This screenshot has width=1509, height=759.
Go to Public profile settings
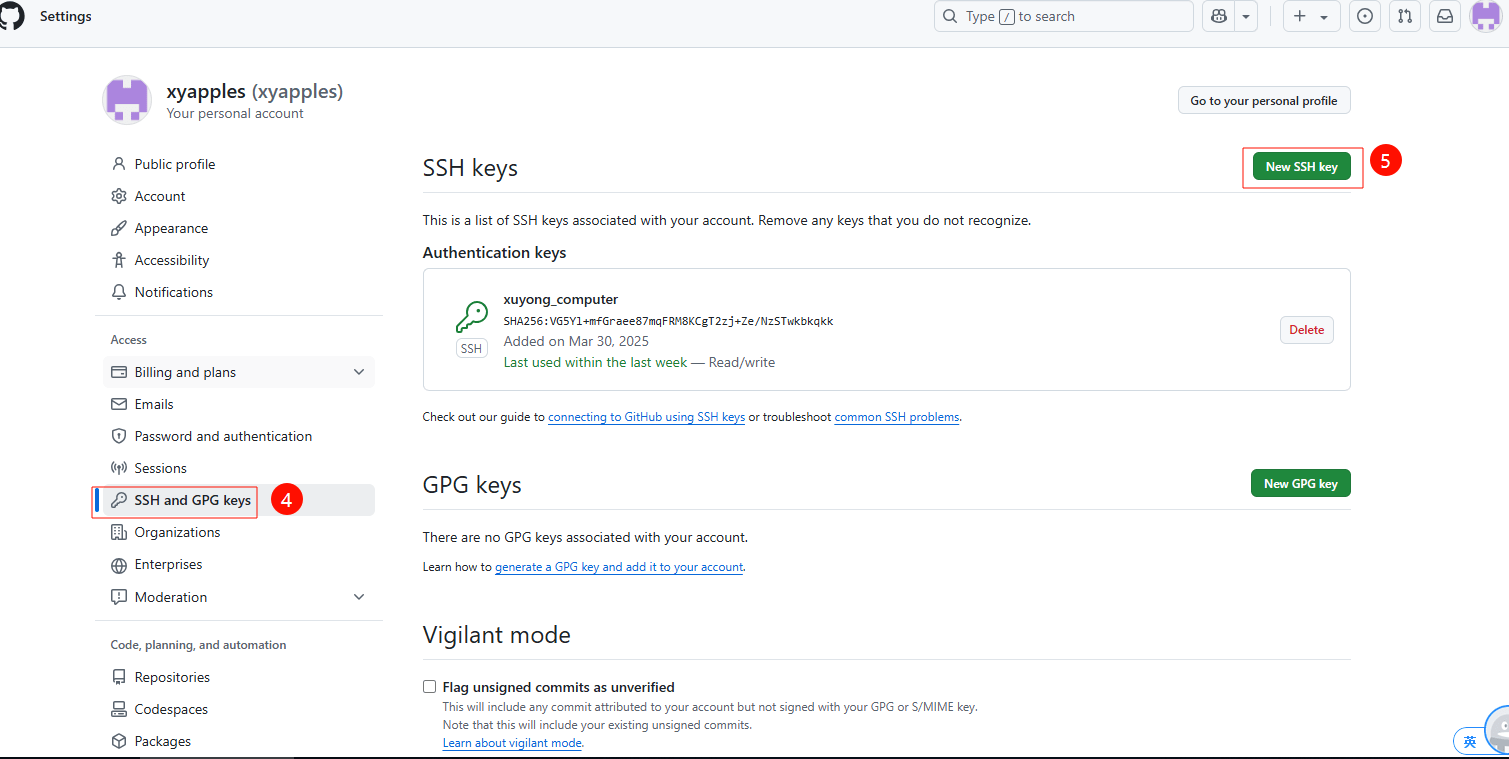(x=174, y=164)
